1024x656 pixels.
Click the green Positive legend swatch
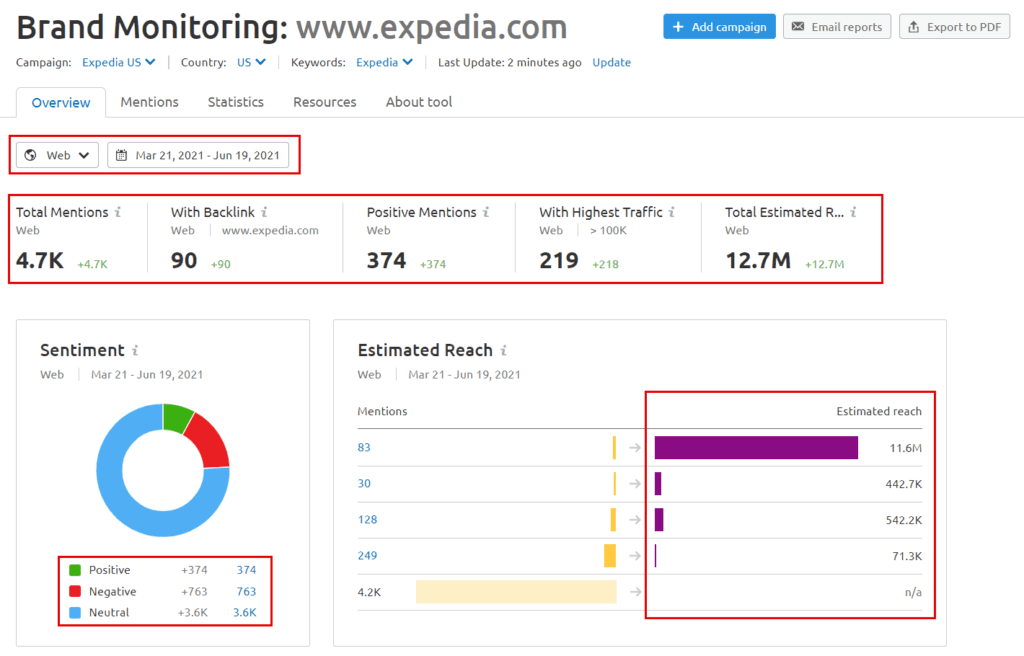[75, 570]
